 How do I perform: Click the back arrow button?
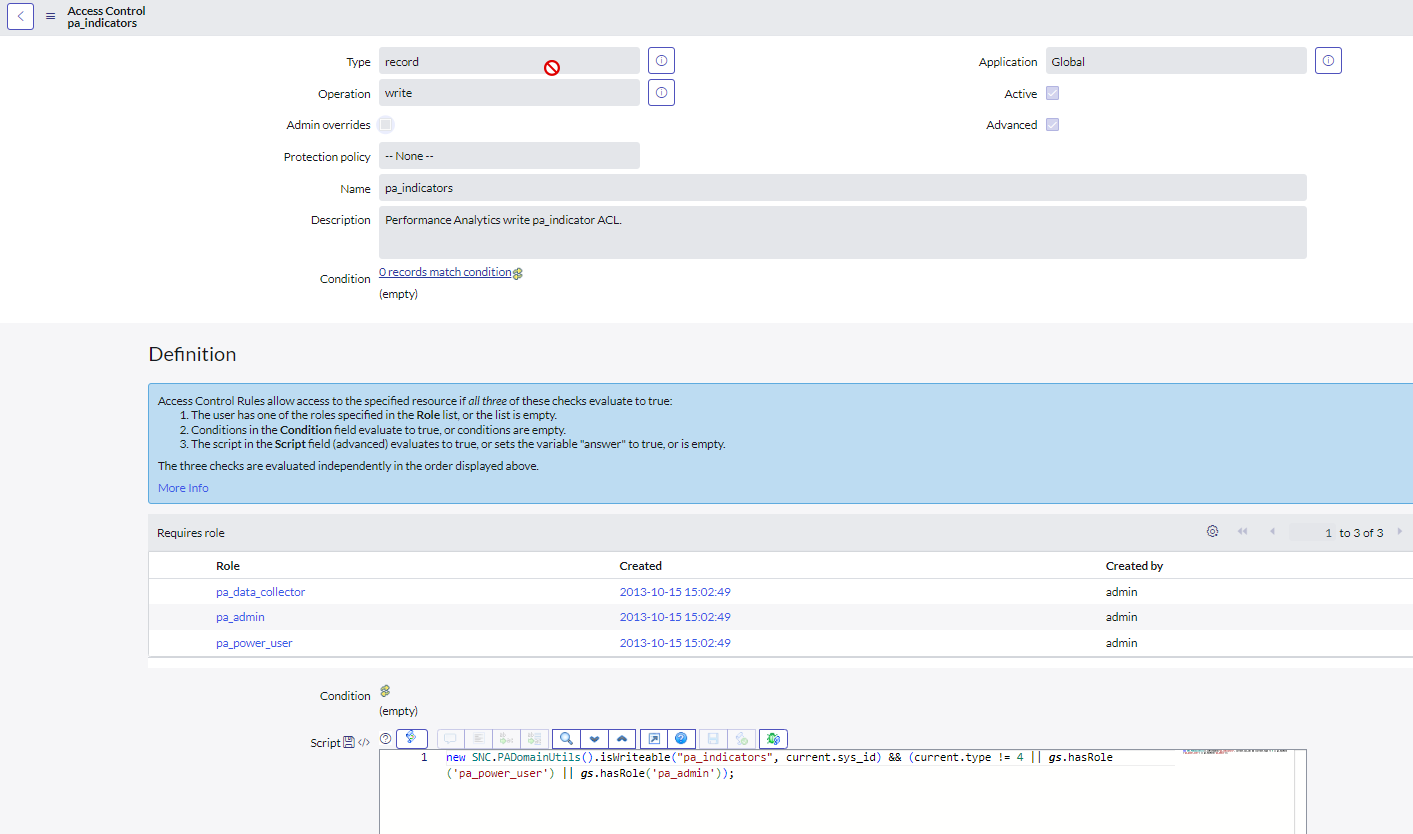coord(21,16)
